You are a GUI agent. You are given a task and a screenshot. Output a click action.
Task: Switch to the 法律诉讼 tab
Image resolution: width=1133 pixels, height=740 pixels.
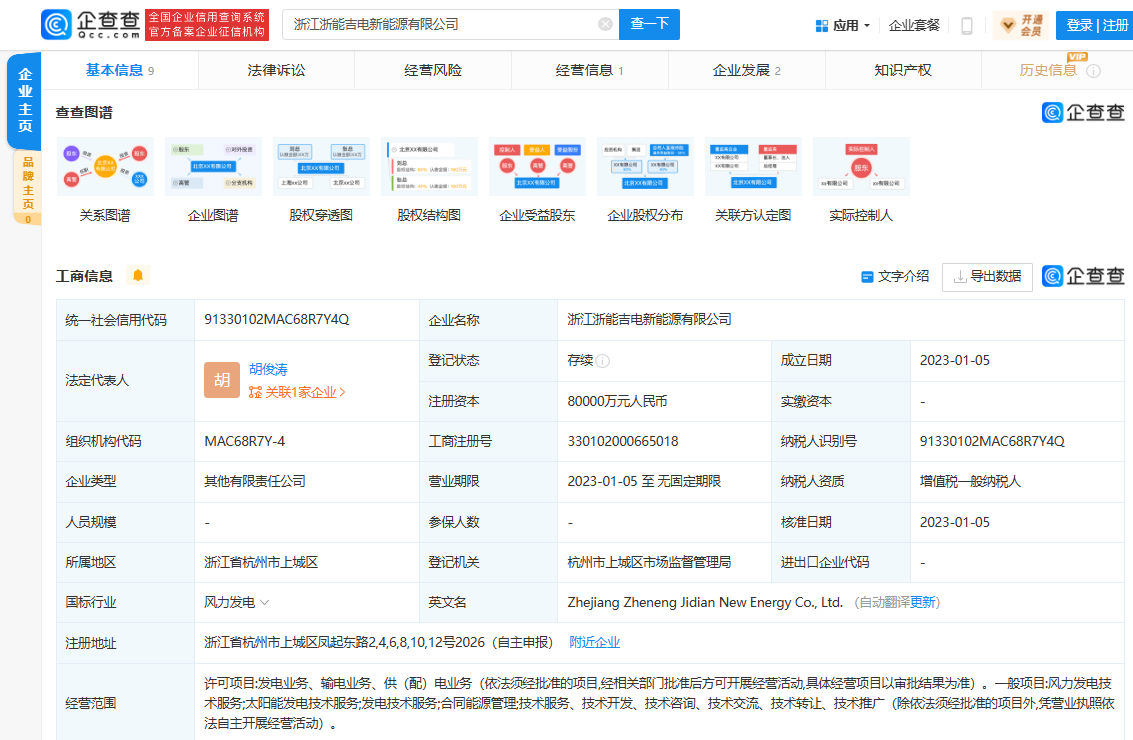click(276, 70)
